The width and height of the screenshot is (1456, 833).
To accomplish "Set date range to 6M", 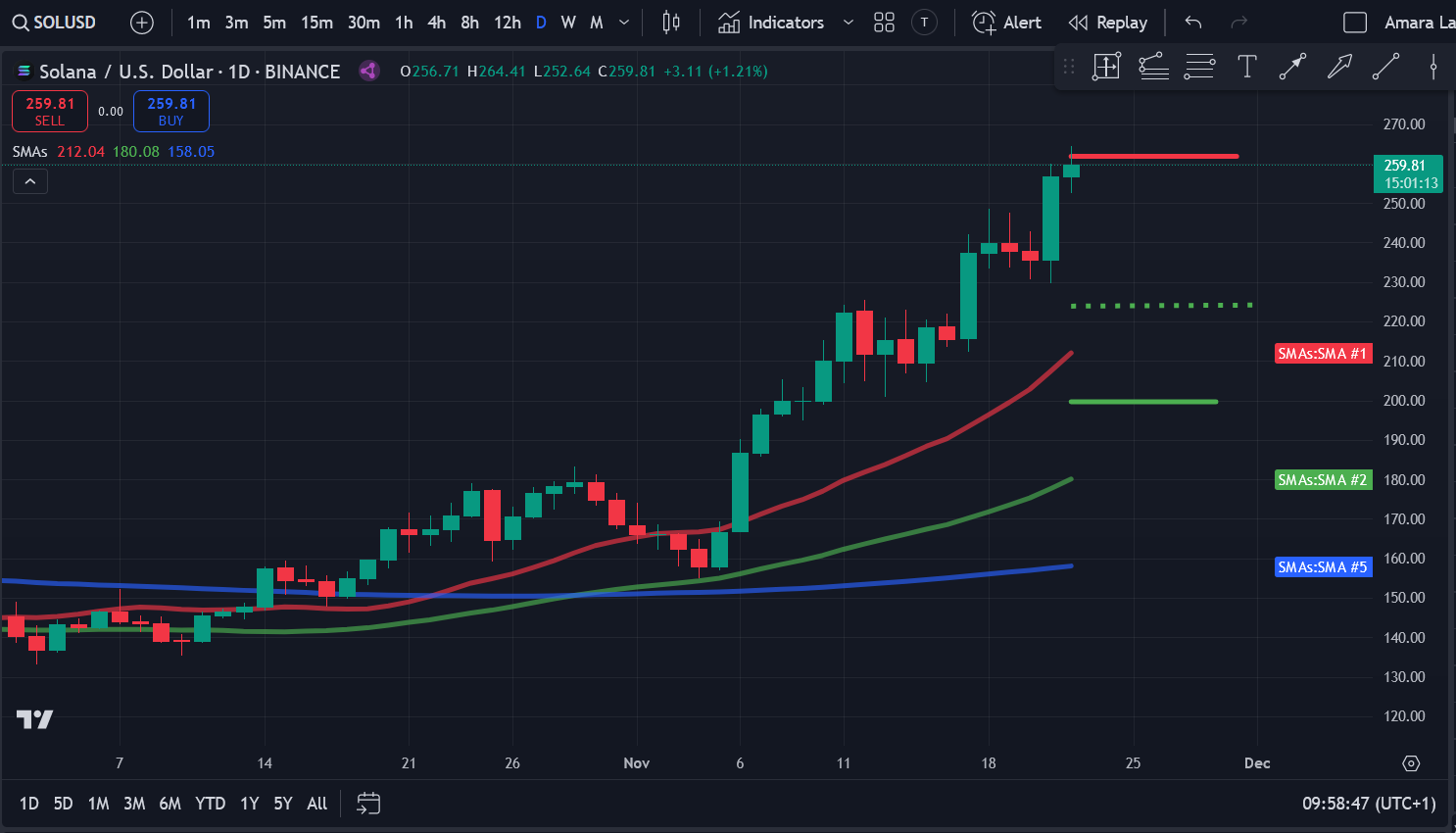I will click(170, 804).
